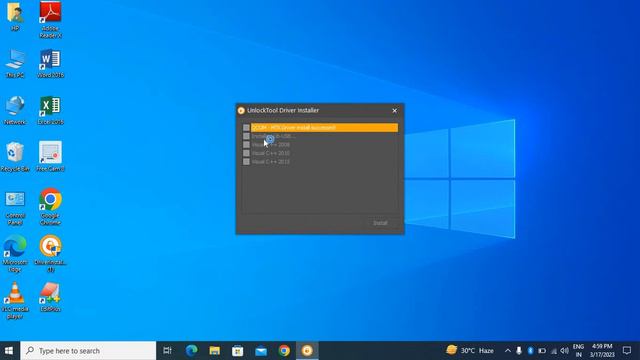
Task: Show hidden system tray icons
Action: coord(507,351)
